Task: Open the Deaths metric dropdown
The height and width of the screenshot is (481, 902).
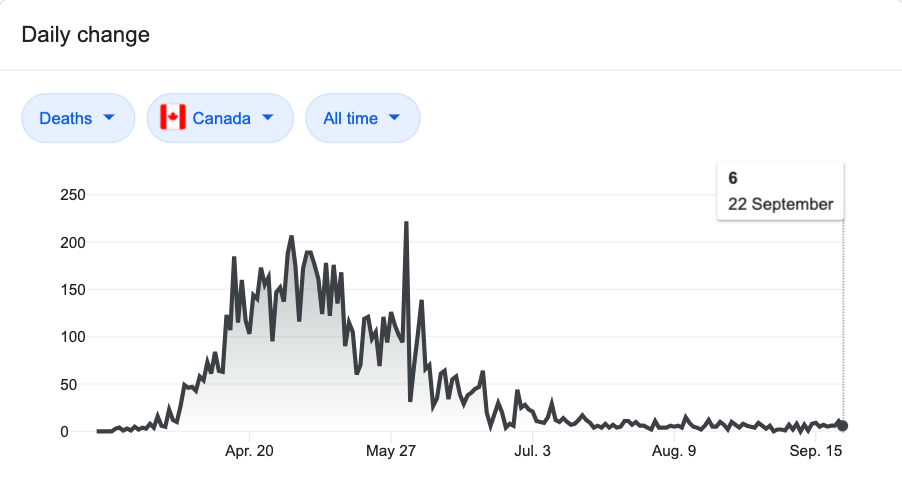Action: tap(78, 118)
